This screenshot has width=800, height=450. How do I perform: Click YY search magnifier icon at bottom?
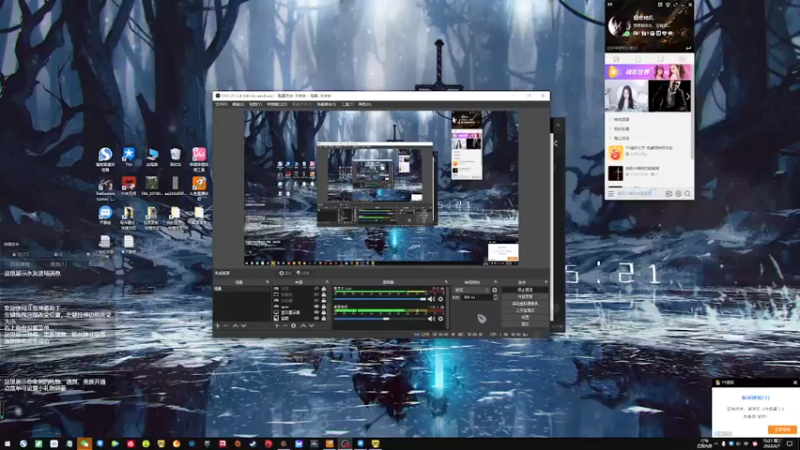[x=687, y=194]
